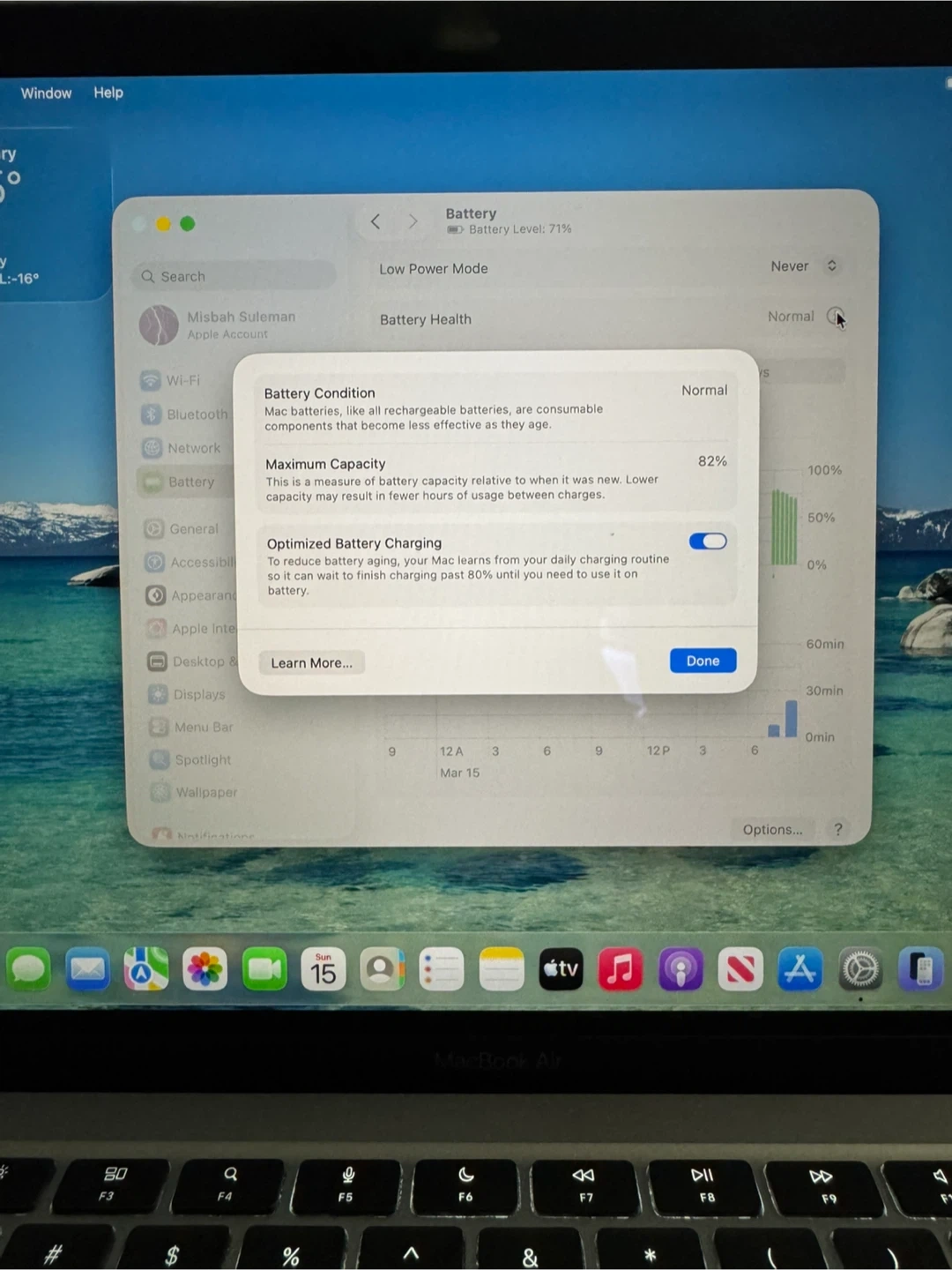Viewport: 952px width, 1270px height.
Task: Open the Help menu
Action: (108, 93)
